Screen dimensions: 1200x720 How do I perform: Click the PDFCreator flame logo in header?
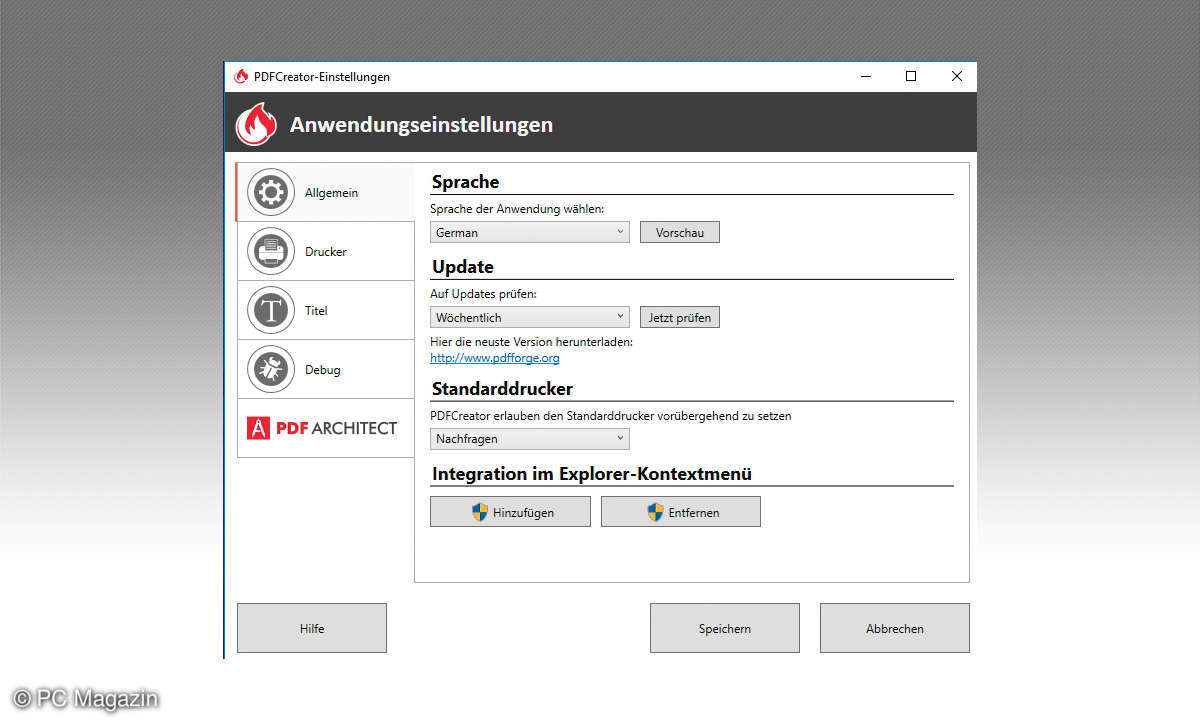tap(257, 125)
